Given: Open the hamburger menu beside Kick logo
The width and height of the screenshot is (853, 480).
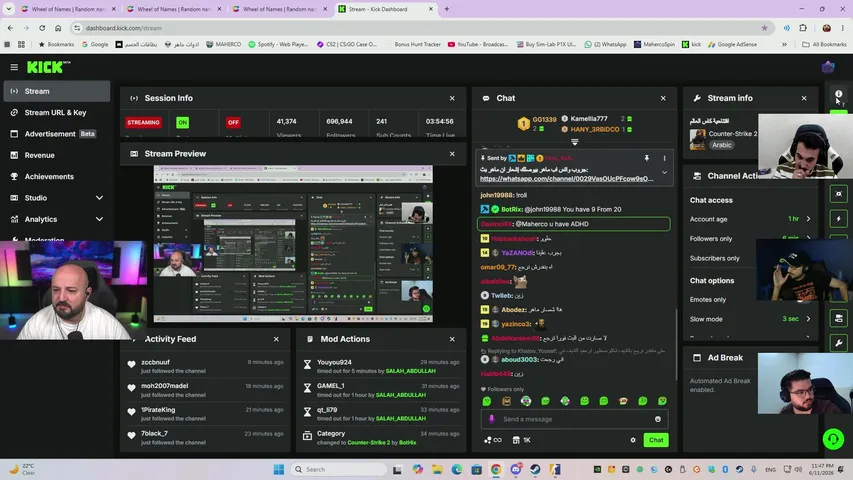Looking at the screenshot, I should pyautogui.click(x=14, y=67).
